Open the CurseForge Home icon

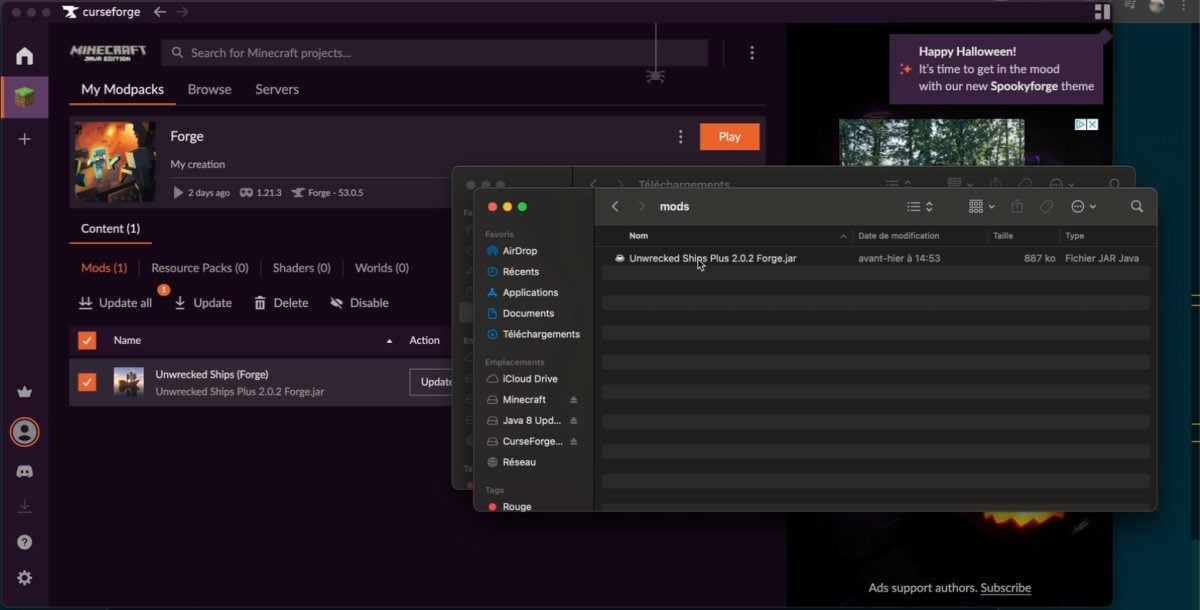coord(24,56)
